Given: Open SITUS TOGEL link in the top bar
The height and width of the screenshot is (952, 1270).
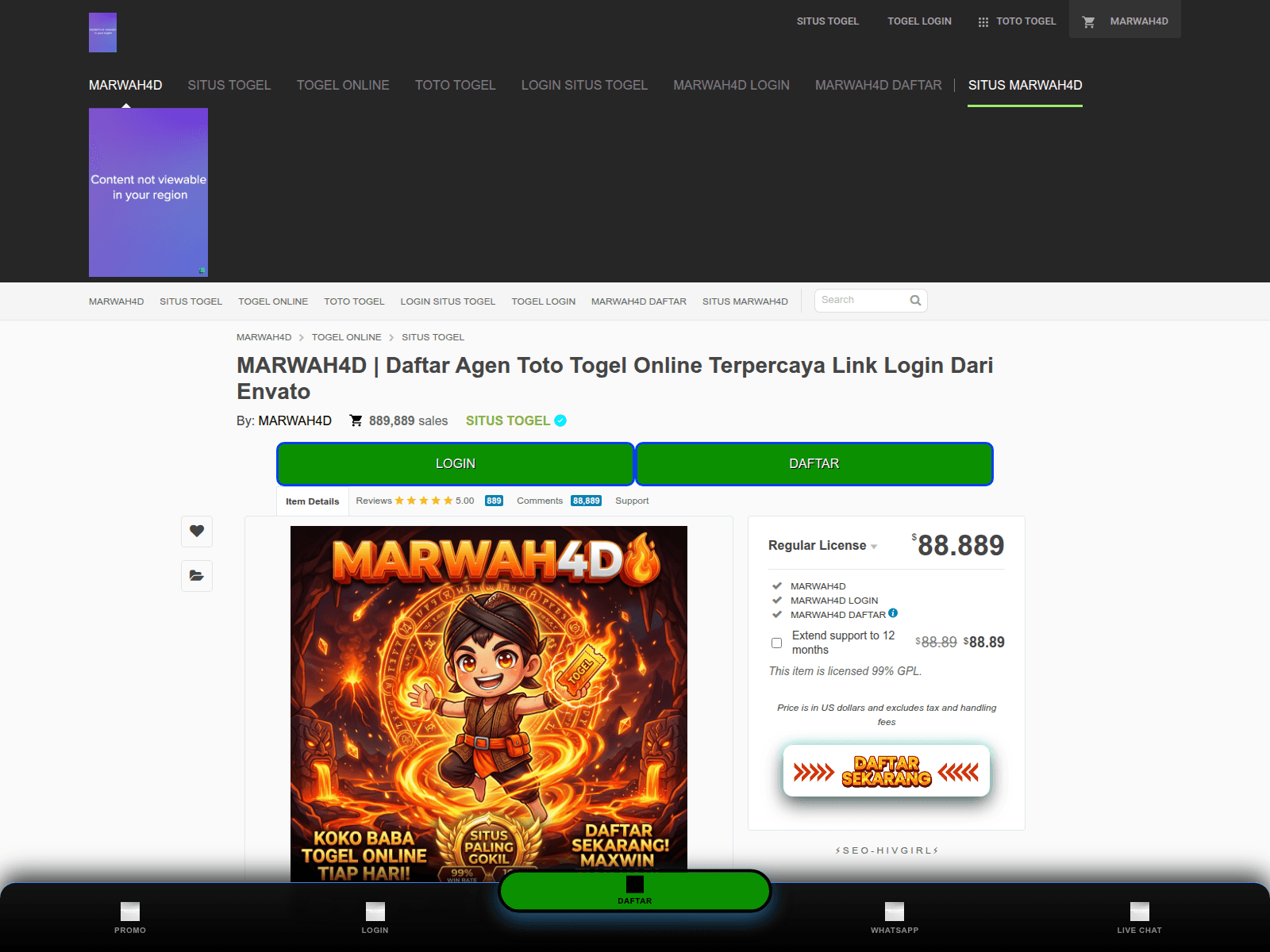Looking at the screenshot, I should point(828,21).
